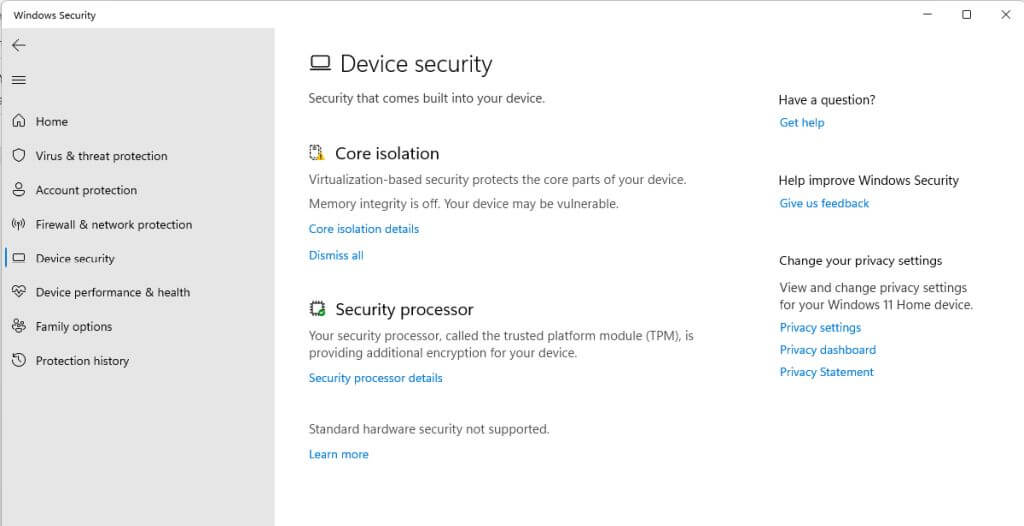Click the Security processor chip icon
Screen dimensions: 1024x526
[318, 309]
